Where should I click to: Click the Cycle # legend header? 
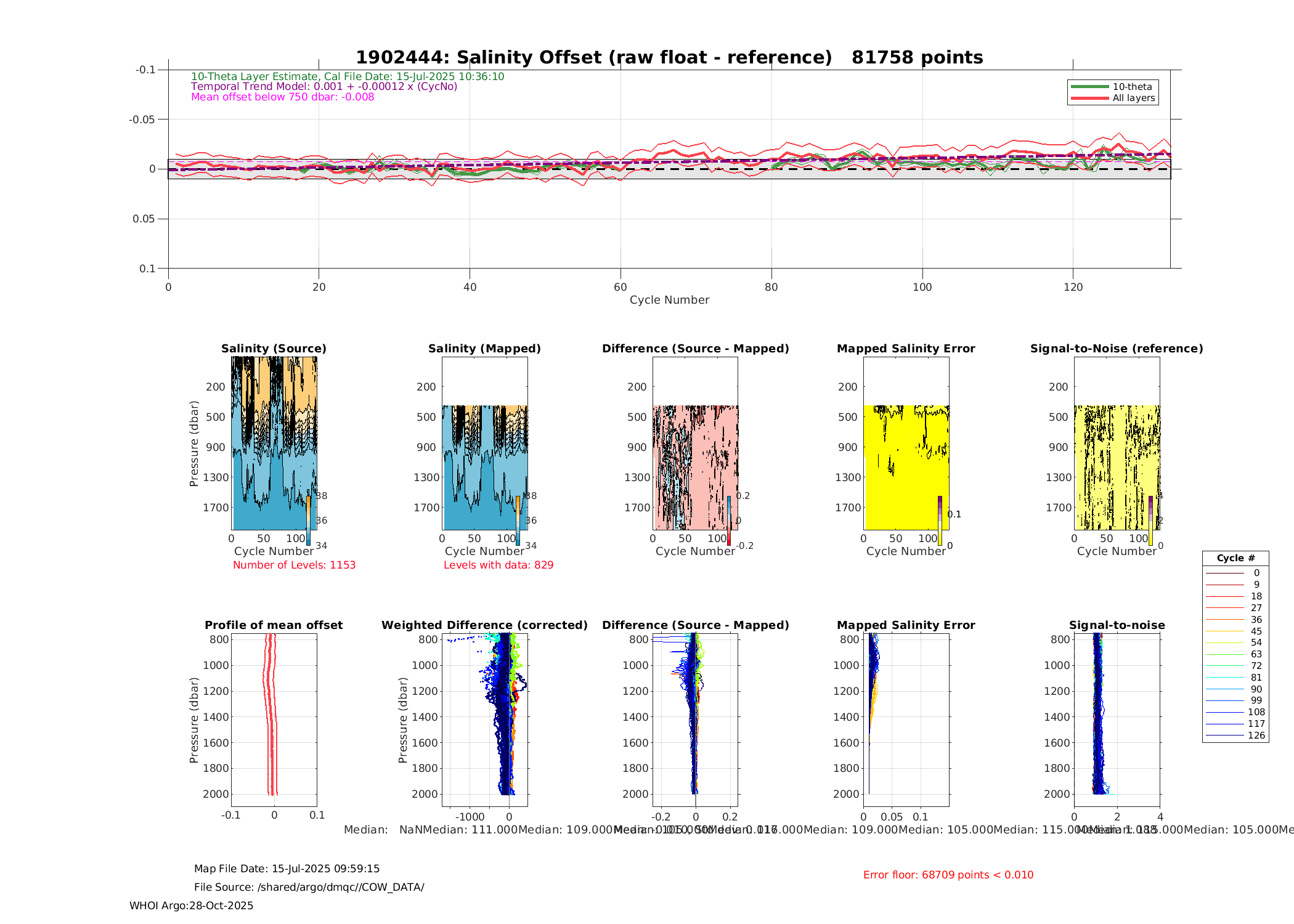coord(1235,558)
